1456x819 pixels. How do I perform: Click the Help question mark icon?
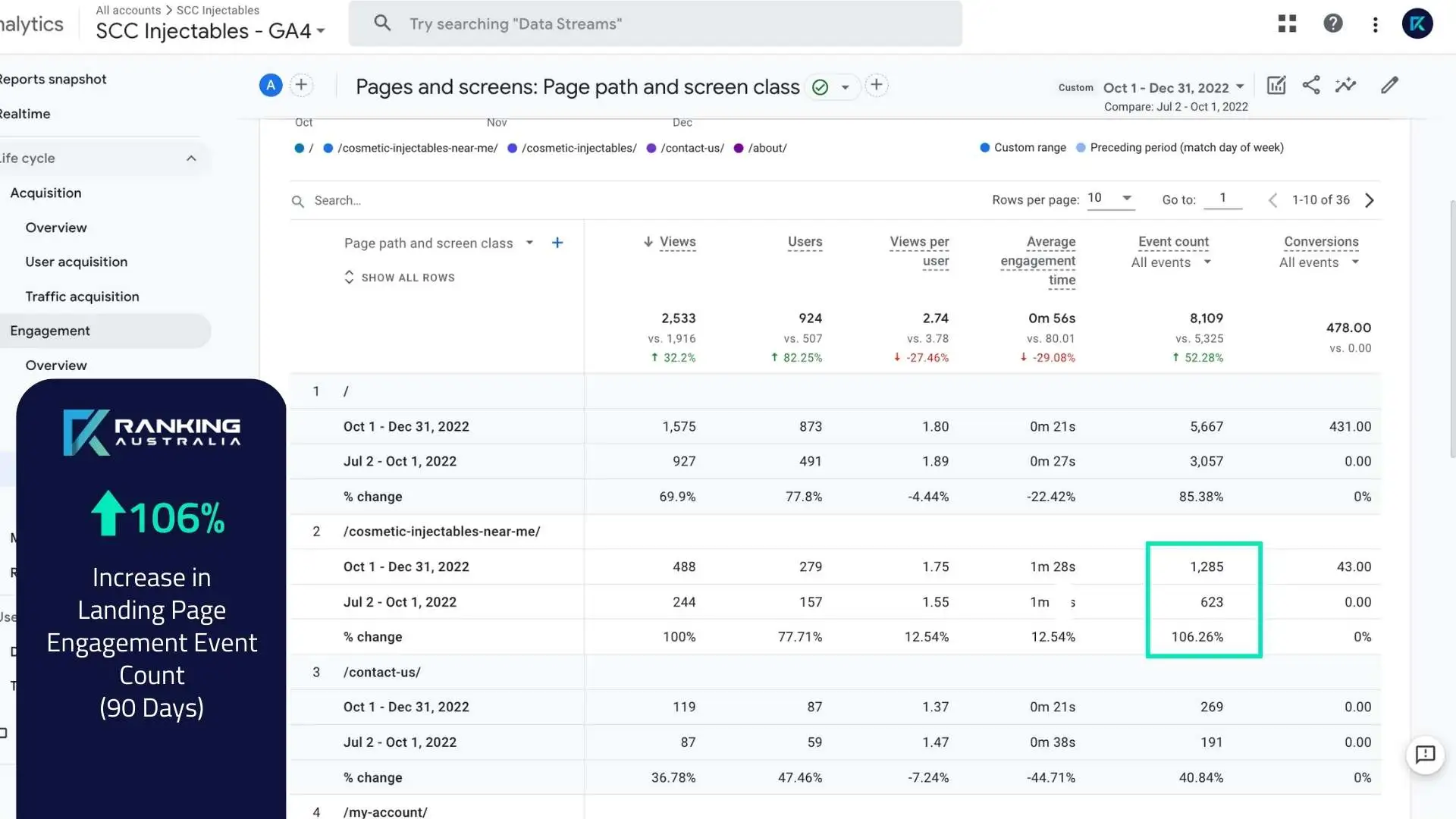pos(1333,24)
